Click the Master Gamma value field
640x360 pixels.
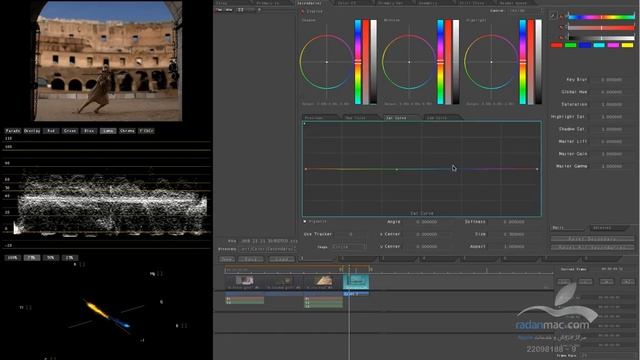click(x=611, y=167)
